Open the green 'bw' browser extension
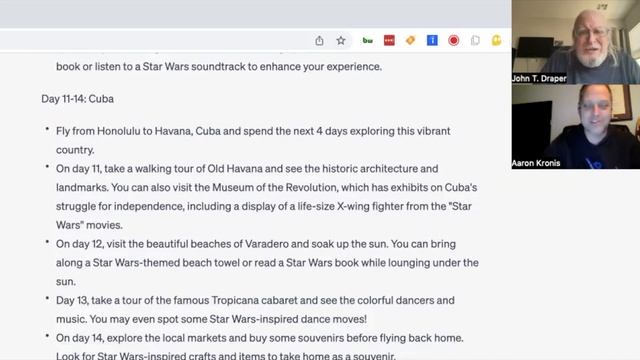The height and width of the screenshot is (360, 640). (367, 40)
